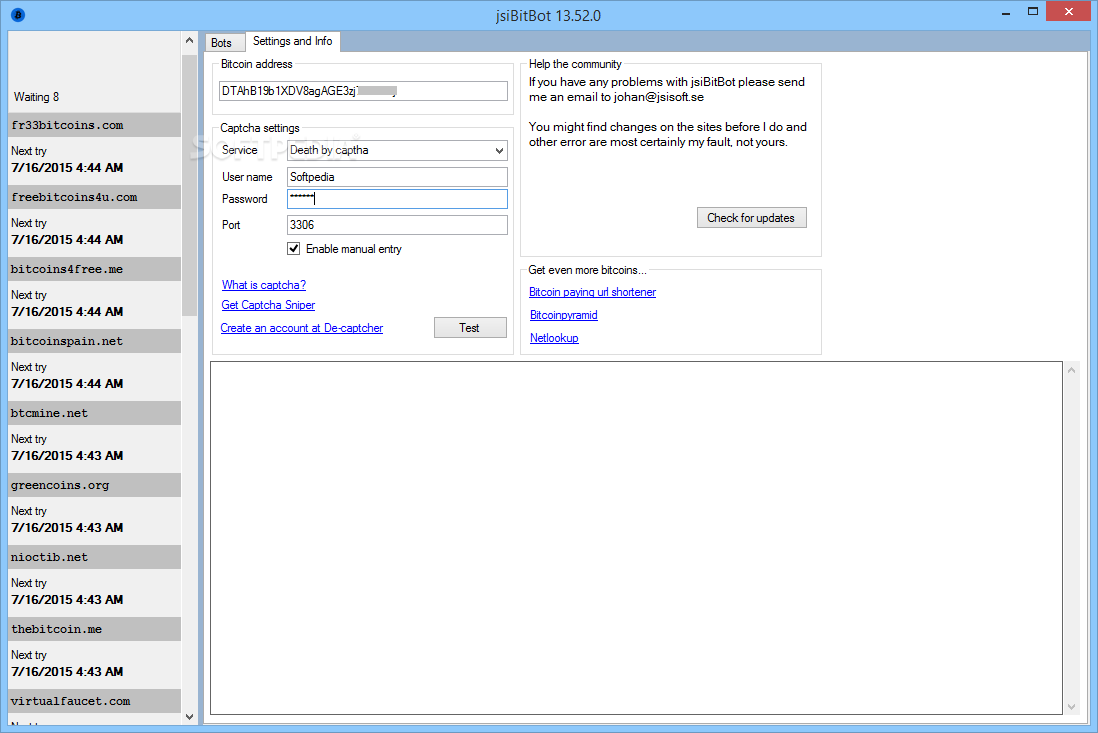Click the Next try time under thebitcoin.me
The width and height of the screenshot is (1098, 733).
tap(67, 671)
